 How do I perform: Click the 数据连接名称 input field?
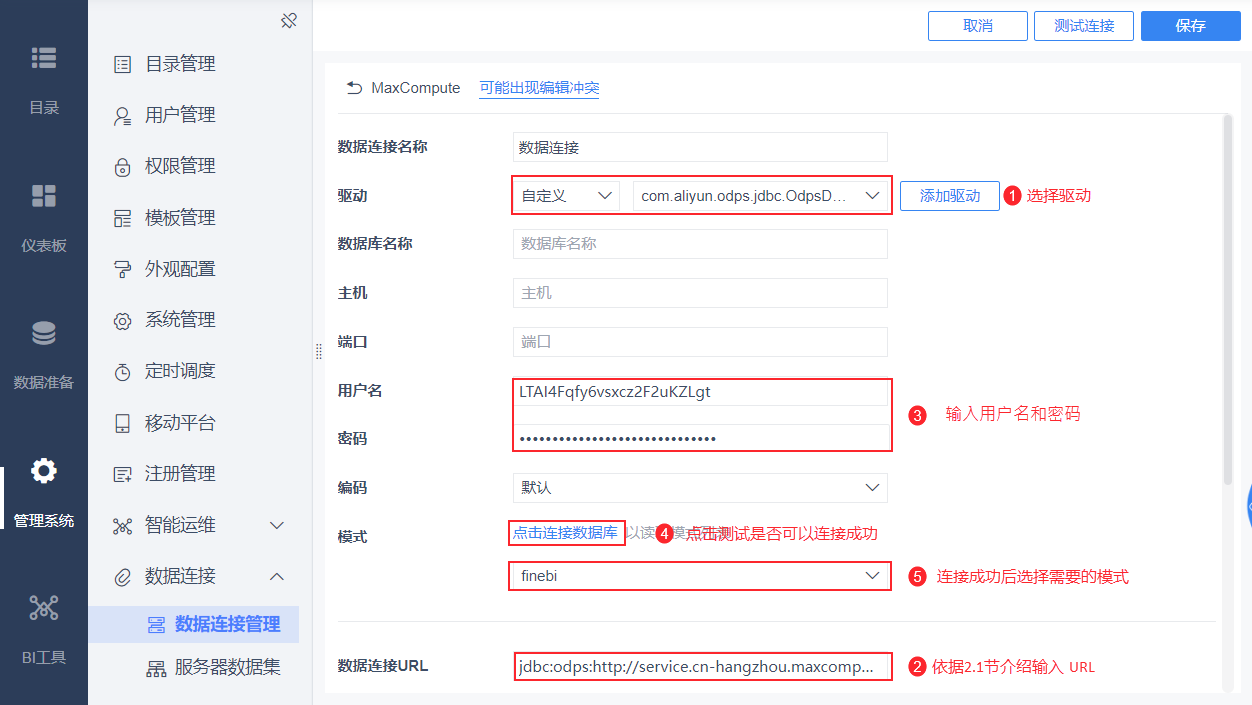coord(700,147)
